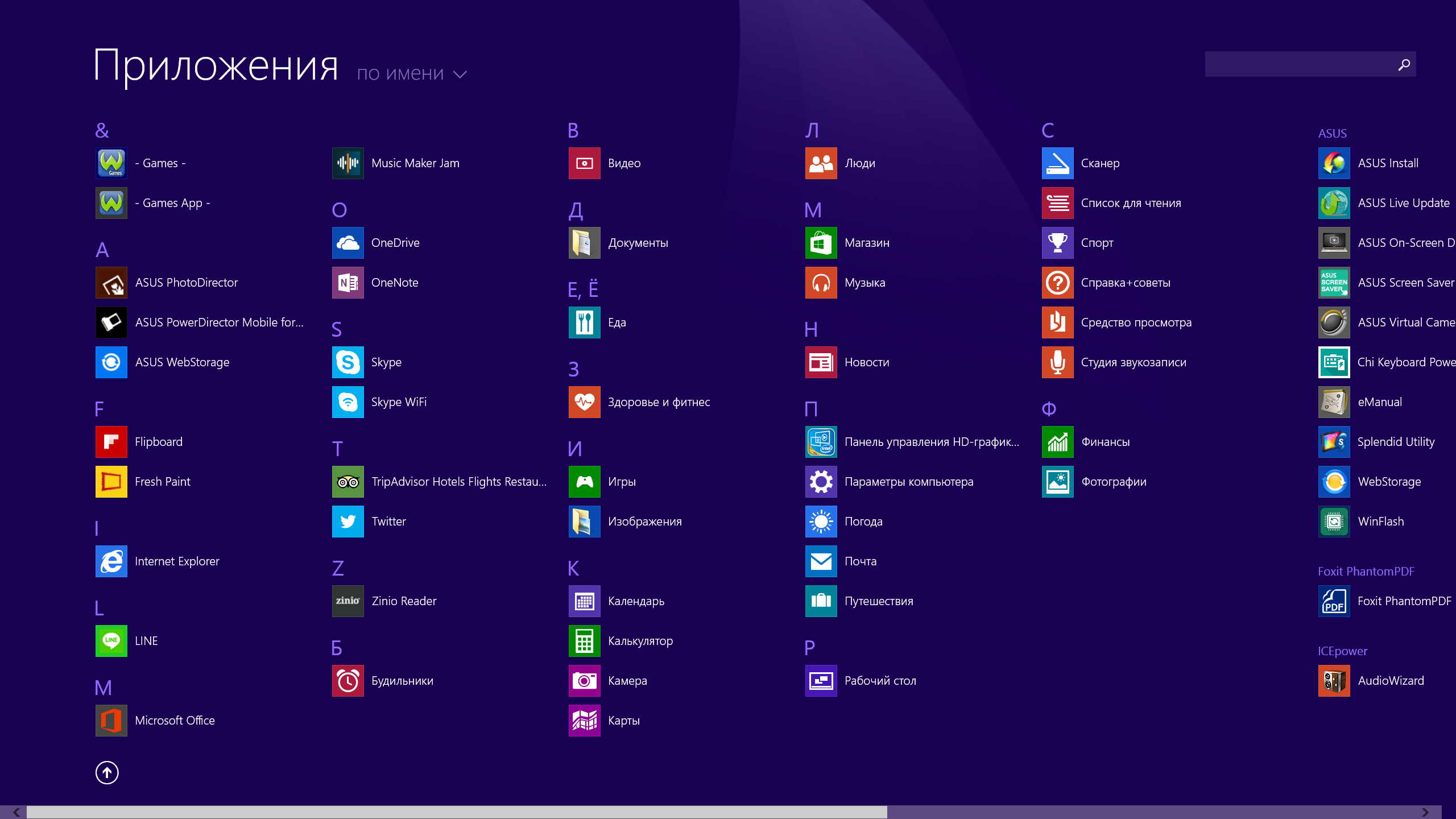Launch Финансы chart icon

(x=1057, y=442)
